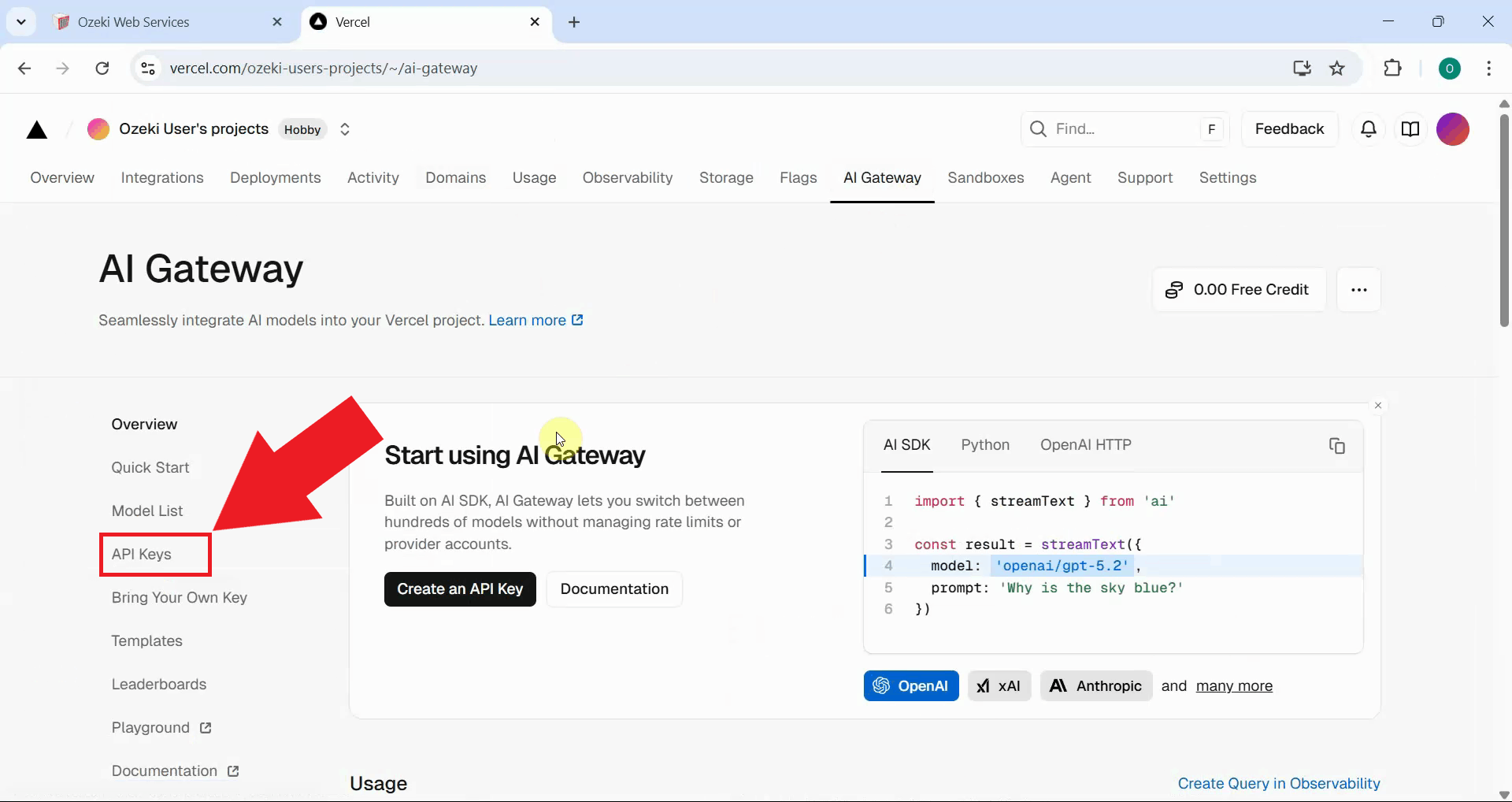Open the ellipsis menu beside Free Credit
Screen dimensions: 1512x802
pyautogui.click(x=1359, y=289)
